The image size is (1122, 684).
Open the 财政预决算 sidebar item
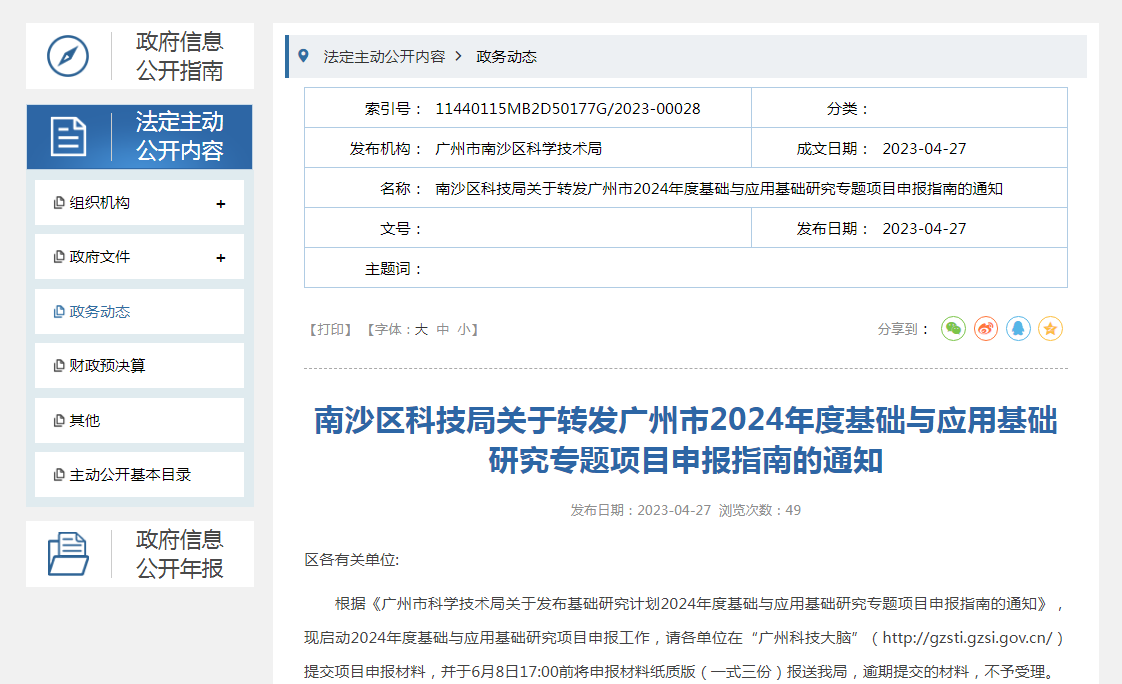click(106, 366)
